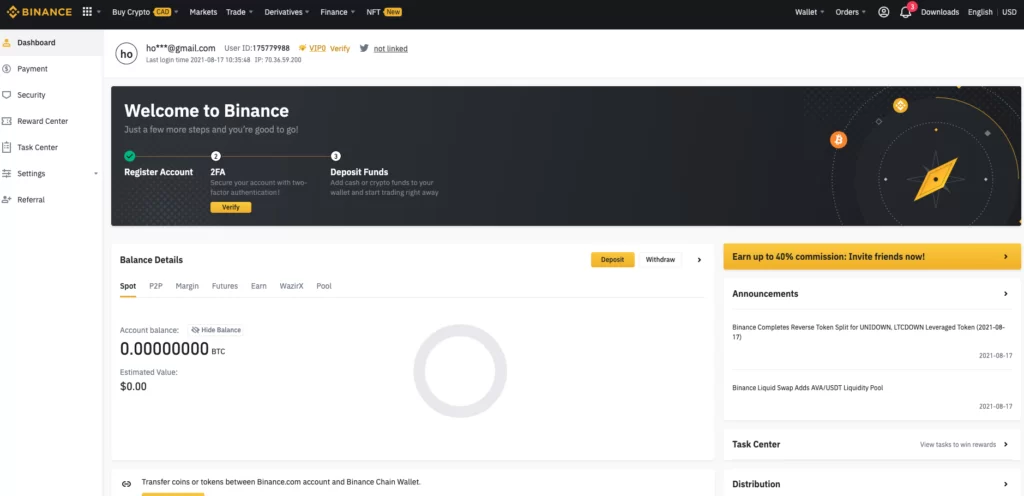Select the Spot balance tab

pos(128,286)
